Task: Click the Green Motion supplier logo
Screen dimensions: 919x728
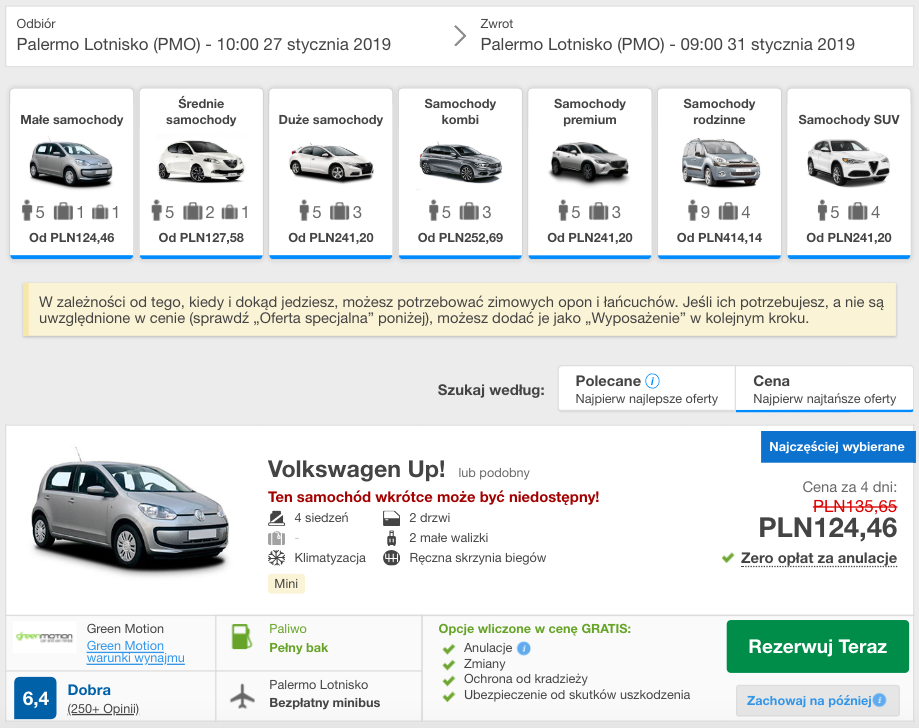Action: 46,637
